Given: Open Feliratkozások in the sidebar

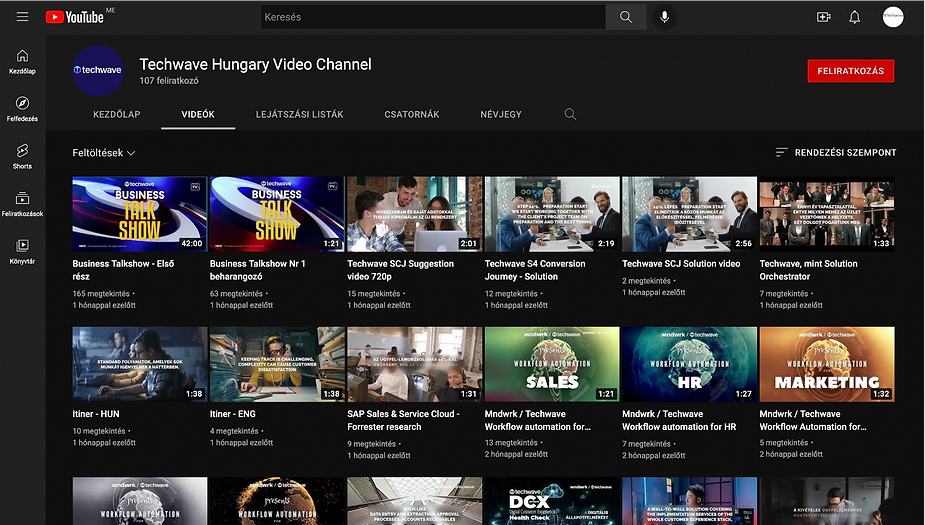Looking at the screenshot, I should click(x=22, y=204).
